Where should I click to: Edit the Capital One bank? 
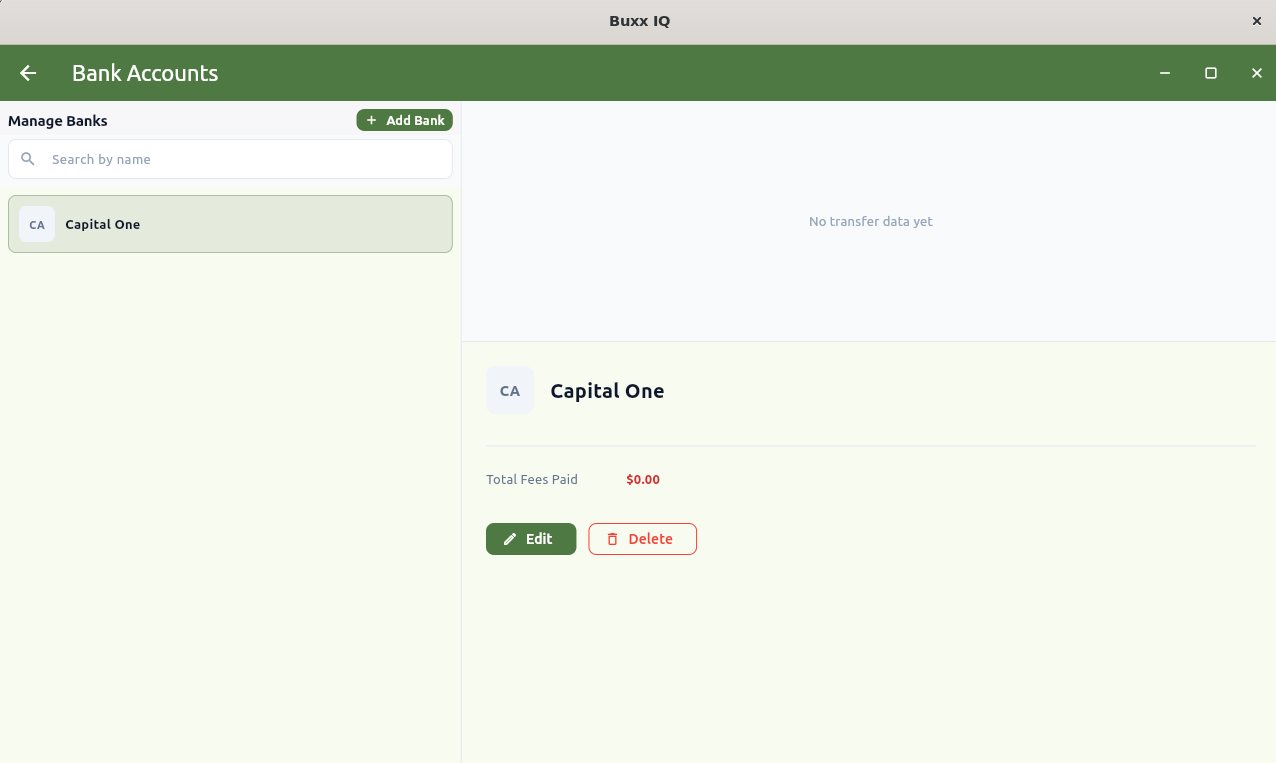click(x=531, y=539)
